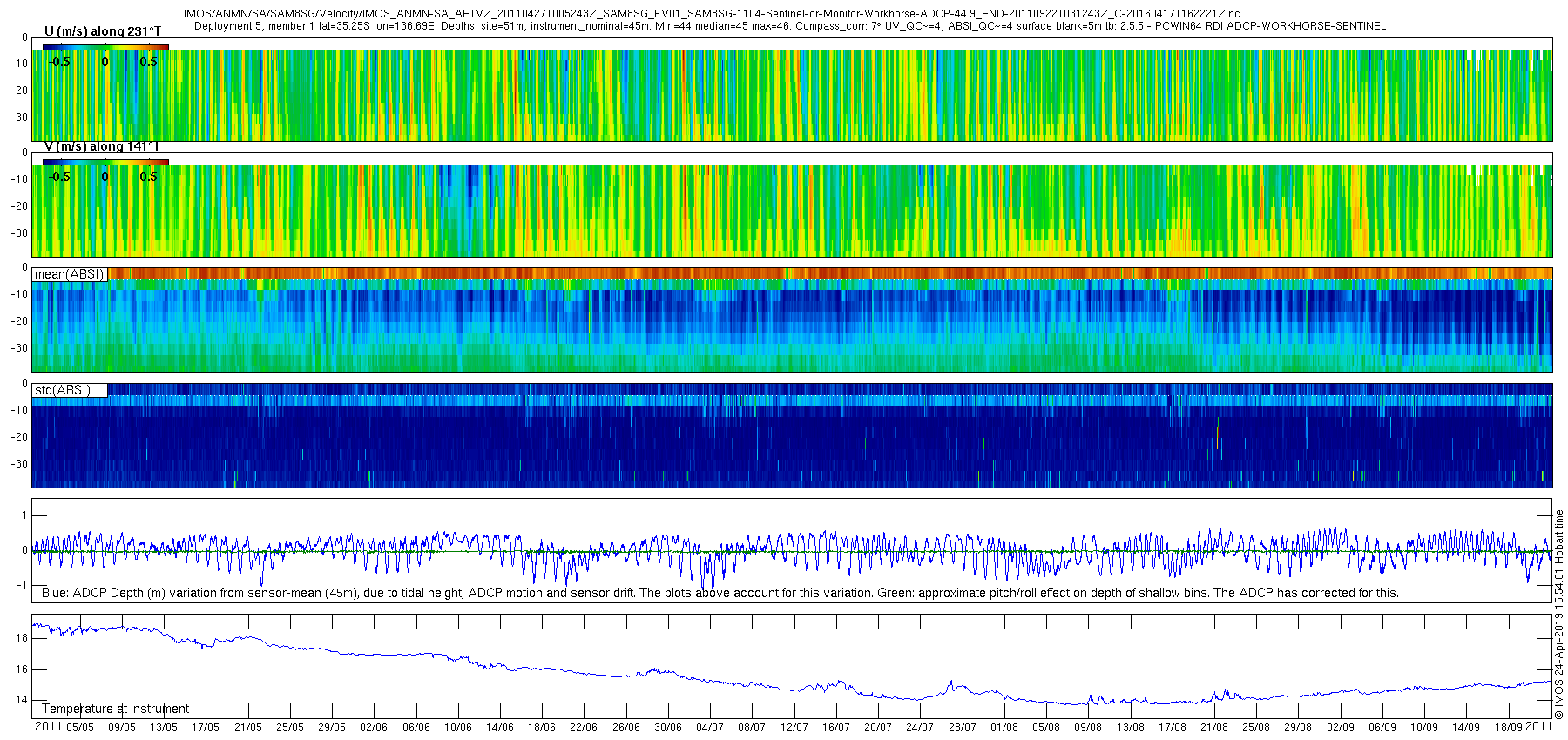Click the 30/06 date tick on time axis
The height and width of the screenshot is (740, 1568).
point(668,728)
